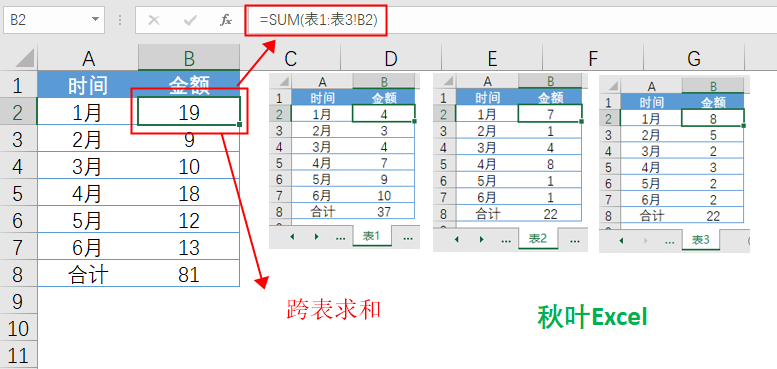Click 表2 image cell with value 7
777x369 pixels.
point(550,114)
